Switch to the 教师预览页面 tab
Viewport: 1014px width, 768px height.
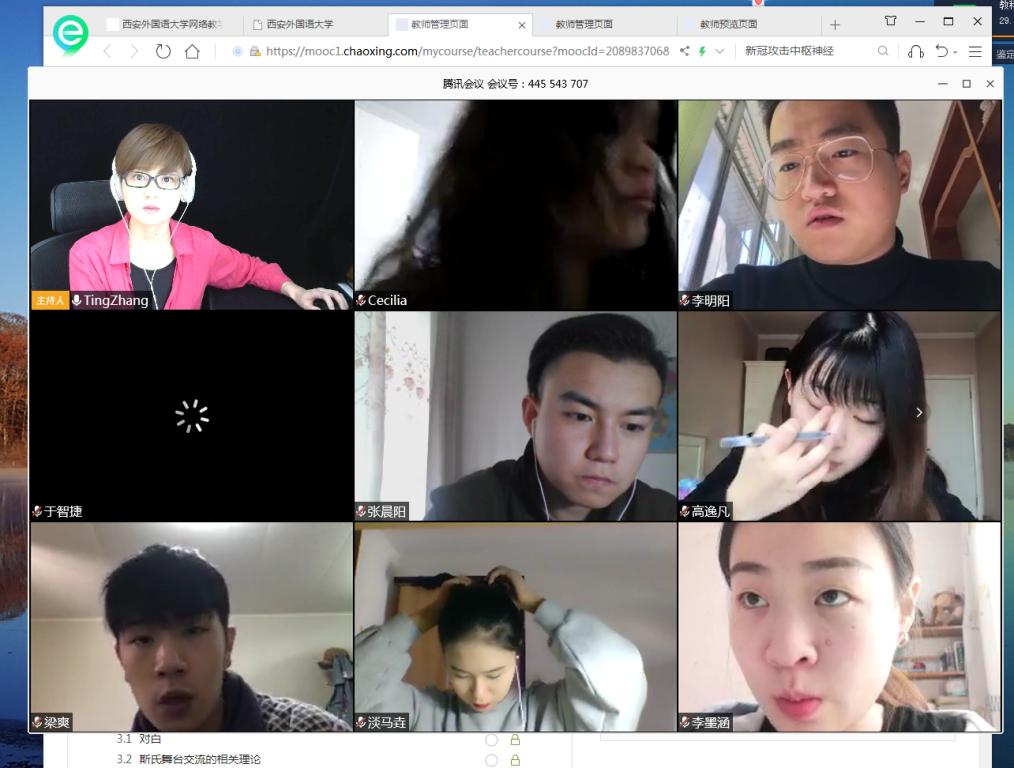click(728, 24)
